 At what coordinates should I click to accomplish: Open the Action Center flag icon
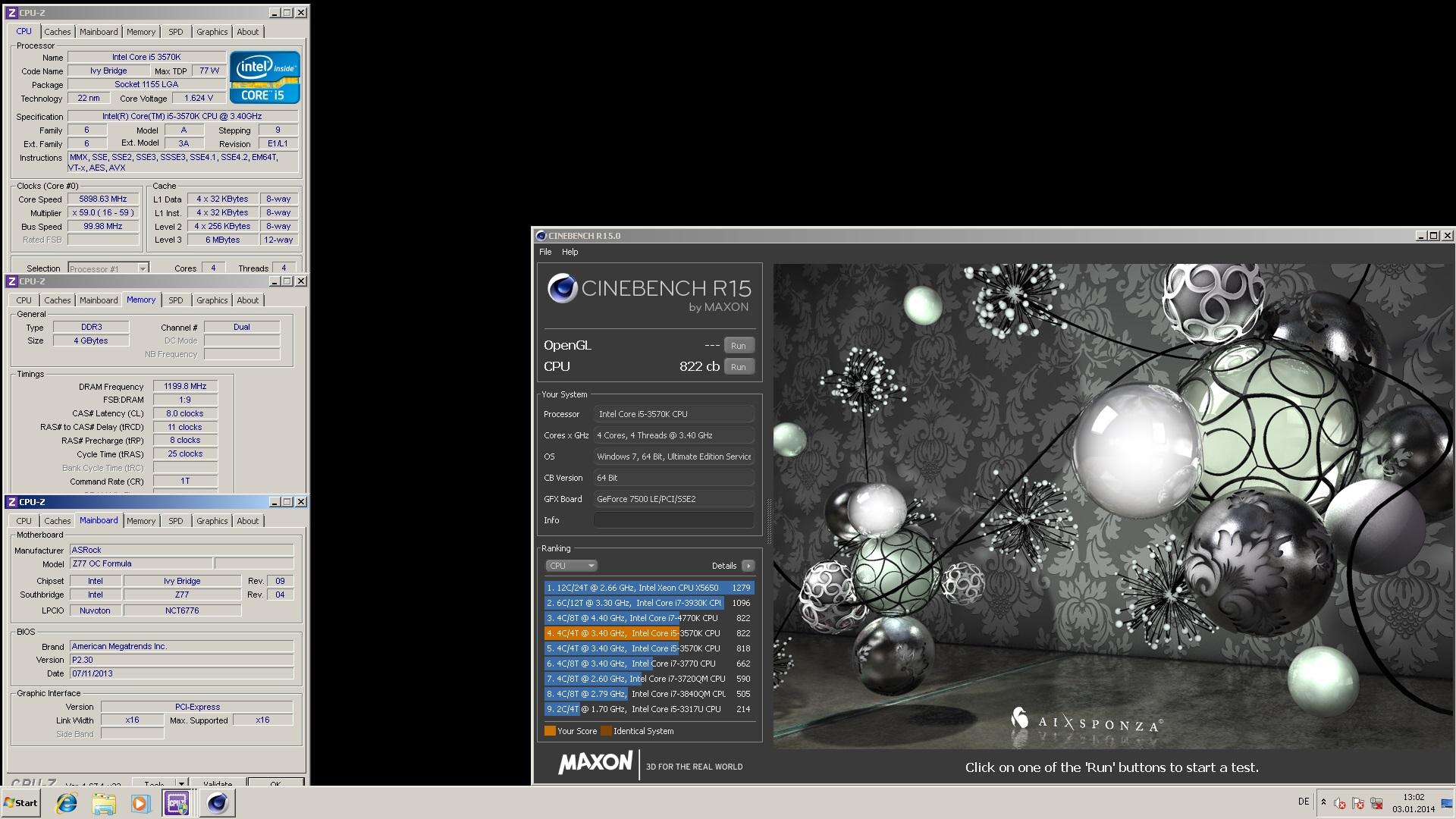click(1358, 803)
